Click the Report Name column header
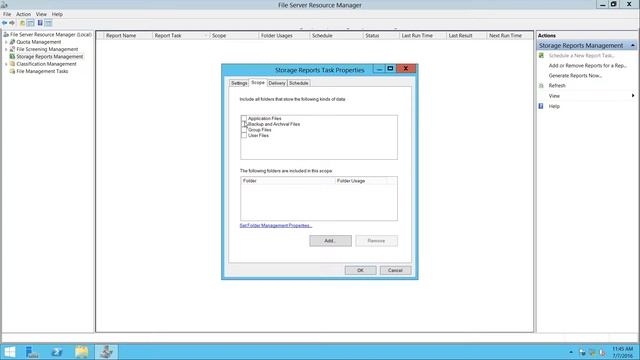 [x=128, y=36]
